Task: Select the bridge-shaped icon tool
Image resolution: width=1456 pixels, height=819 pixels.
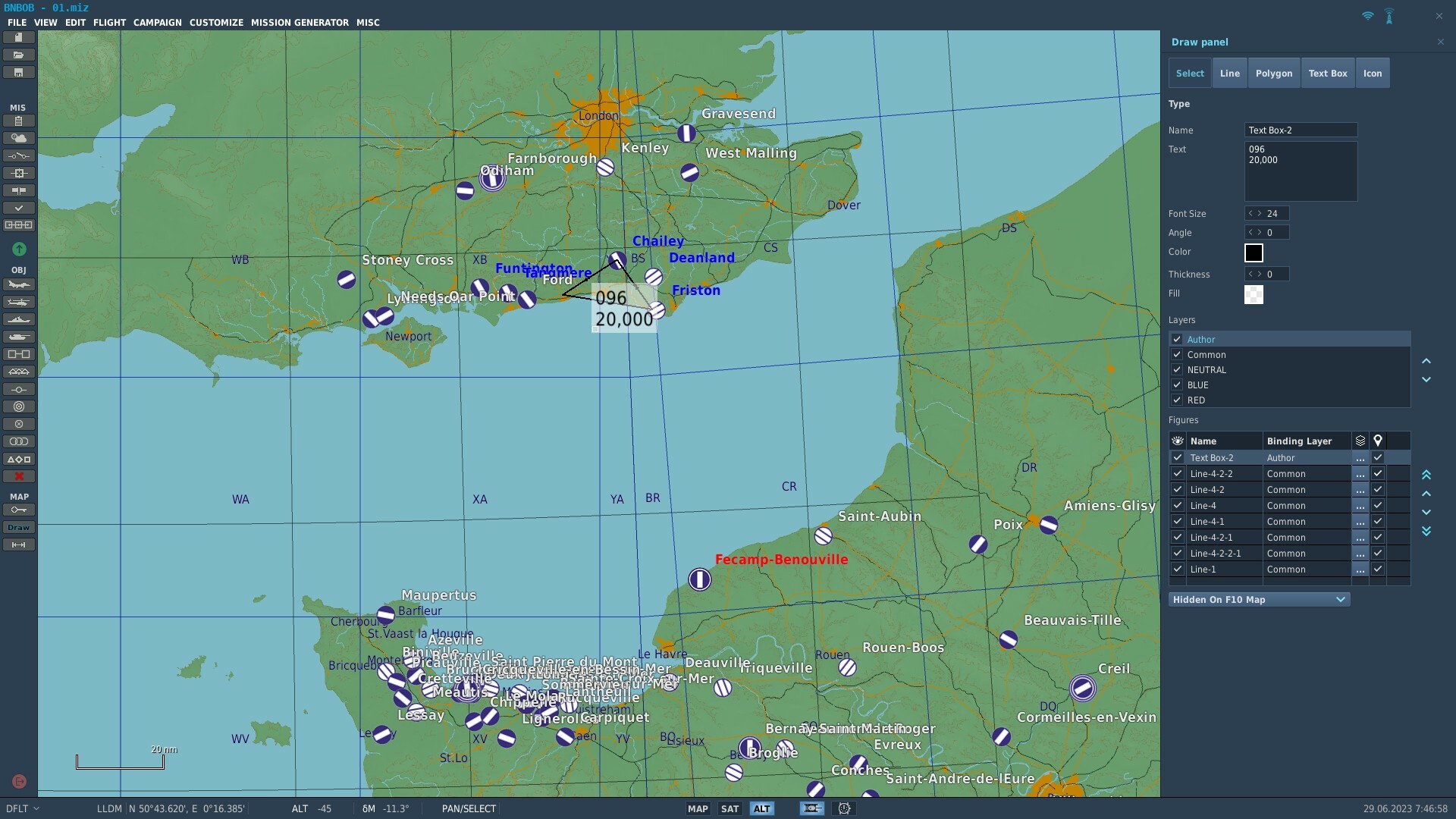Action: point(19,372)
